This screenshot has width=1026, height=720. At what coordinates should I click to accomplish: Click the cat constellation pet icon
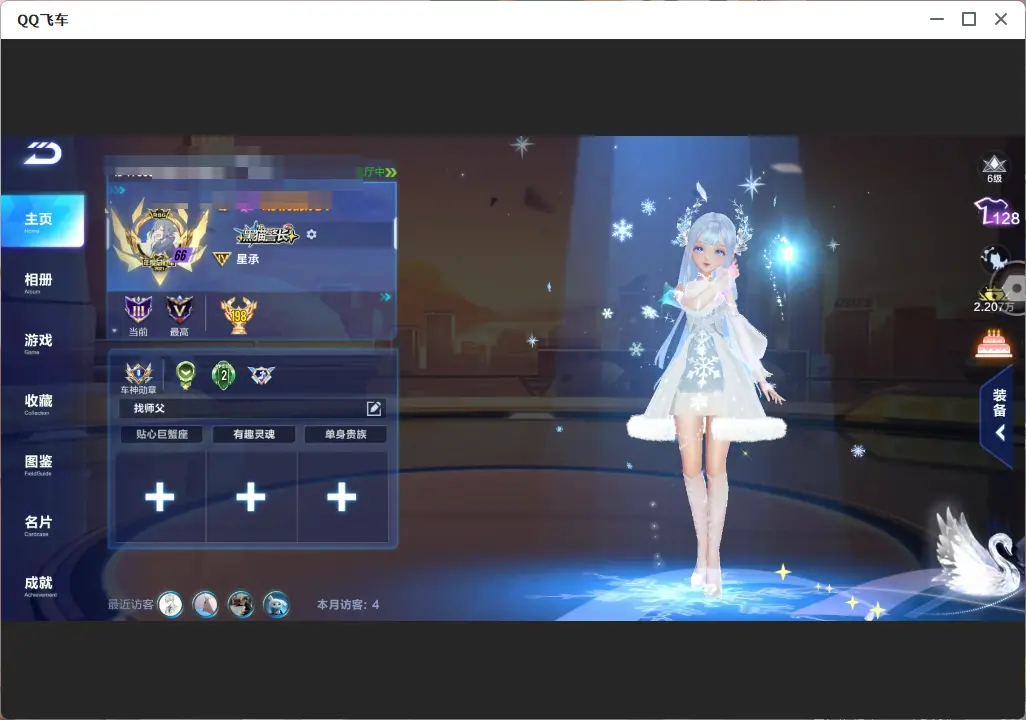tap(993, 260)
